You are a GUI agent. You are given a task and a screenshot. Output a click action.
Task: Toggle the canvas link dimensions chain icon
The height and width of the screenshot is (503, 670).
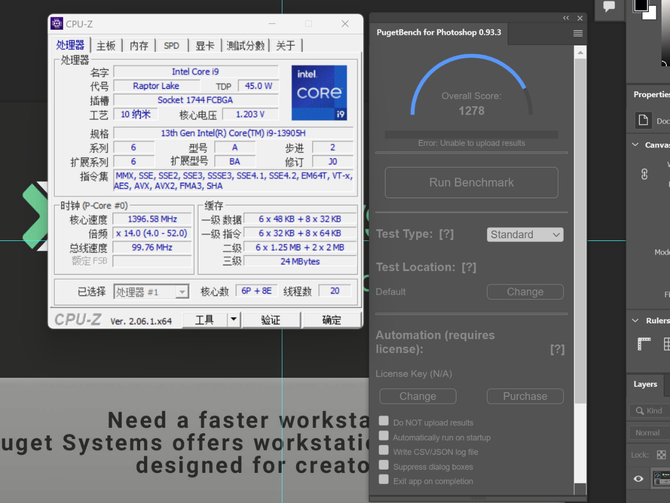coord(644,174)
